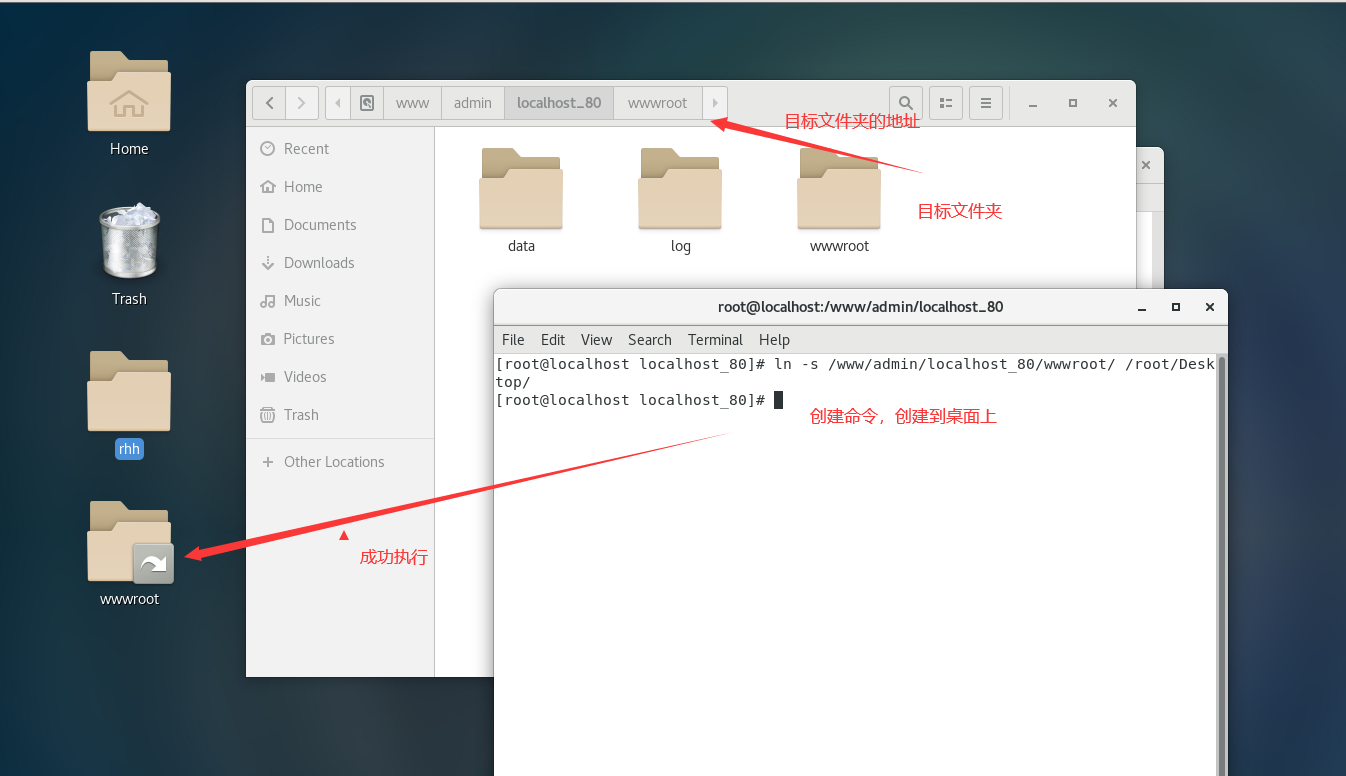Click the terminal vertical scrollbar
Screen dimensions: 1346x776
pos(1221,560)
